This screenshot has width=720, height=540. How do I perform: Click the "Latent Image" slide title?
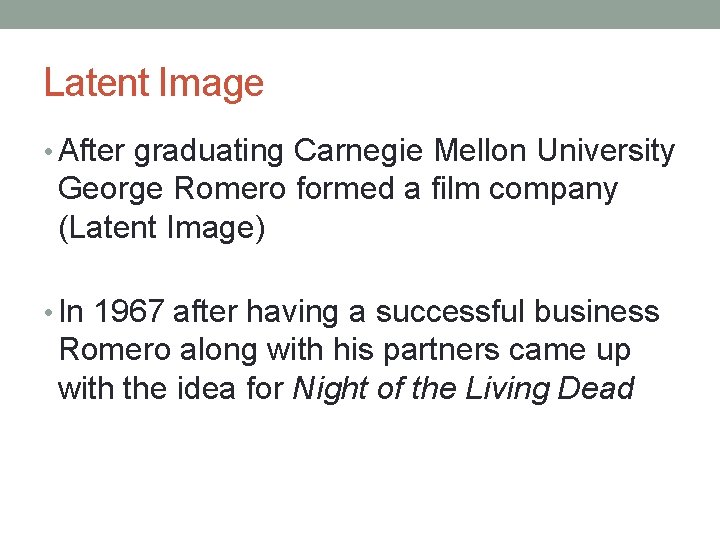[154, 83]
